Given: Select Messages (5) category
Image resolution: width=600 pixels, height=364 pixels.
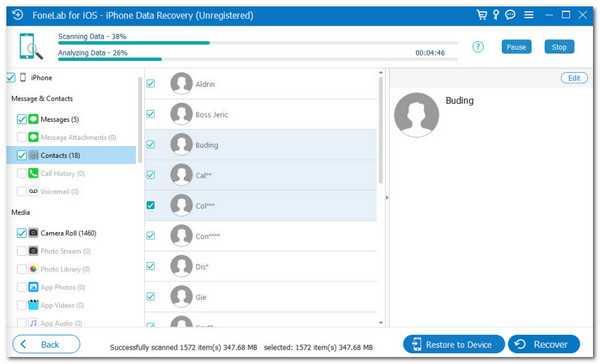Looking at the screenshot, I should point(59,119).
